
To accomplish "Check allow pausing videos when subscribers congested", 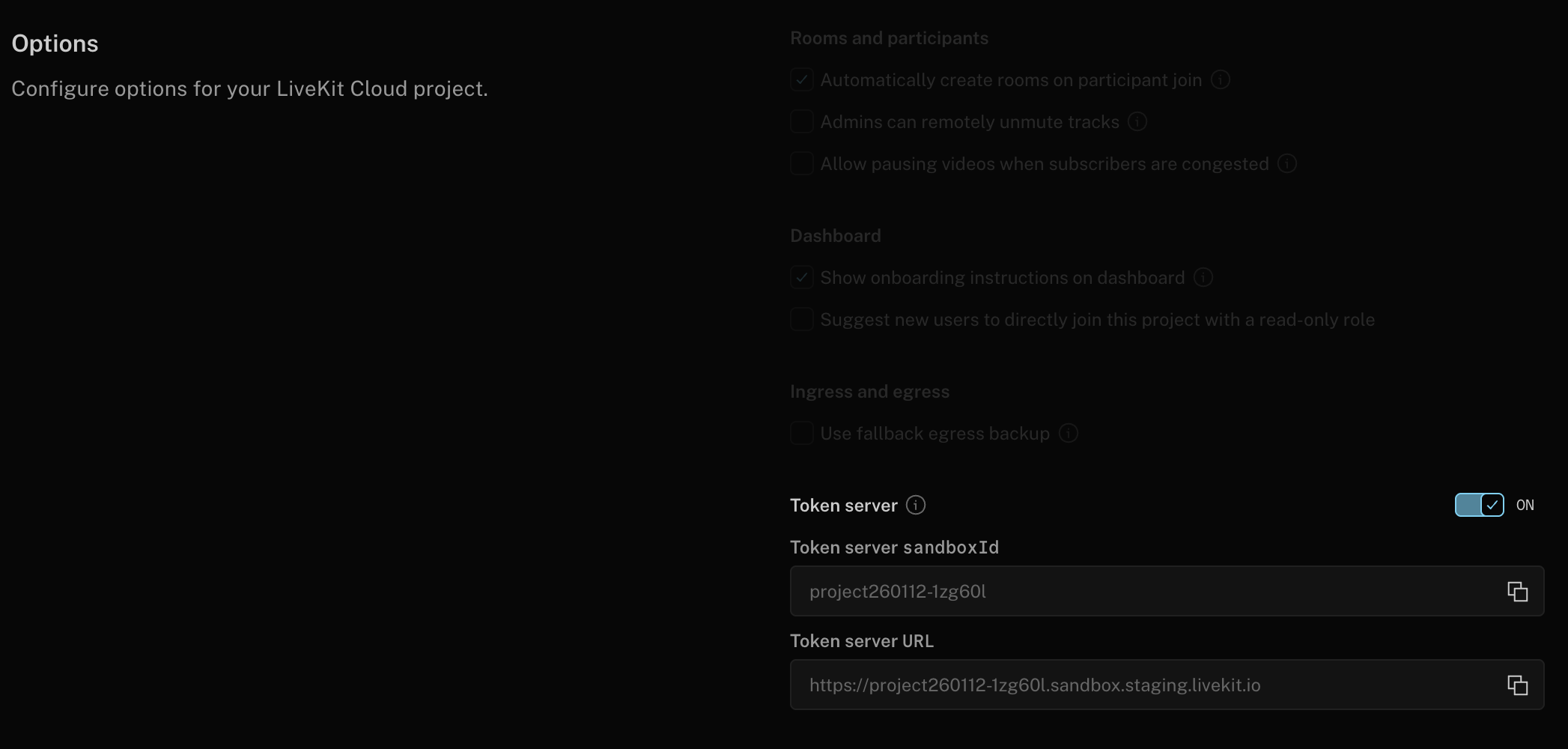I will click(x=801, y=163).
